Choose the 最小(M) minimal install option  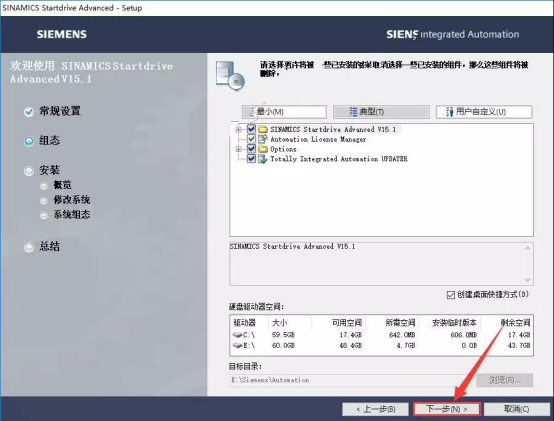coord(284,112)
